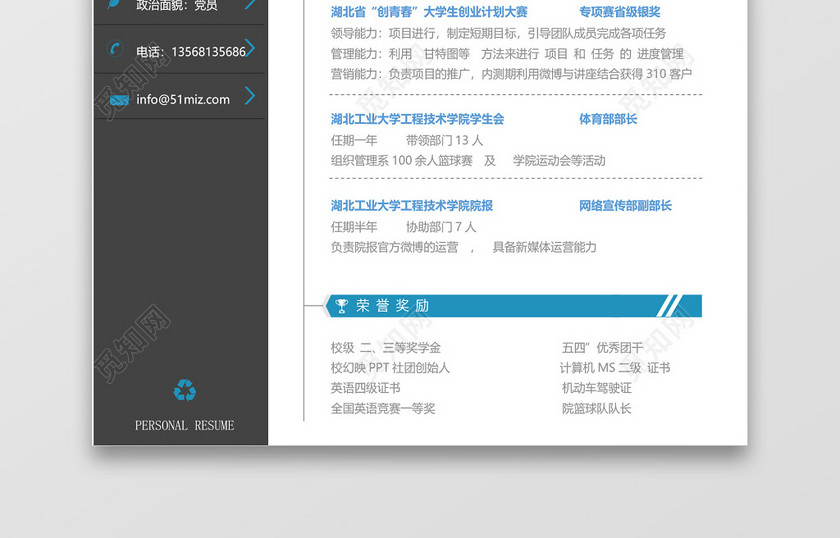Click the 荣誉奖励 section header bar
Viewport: 840px width, 538px height.
click(514, 306)
